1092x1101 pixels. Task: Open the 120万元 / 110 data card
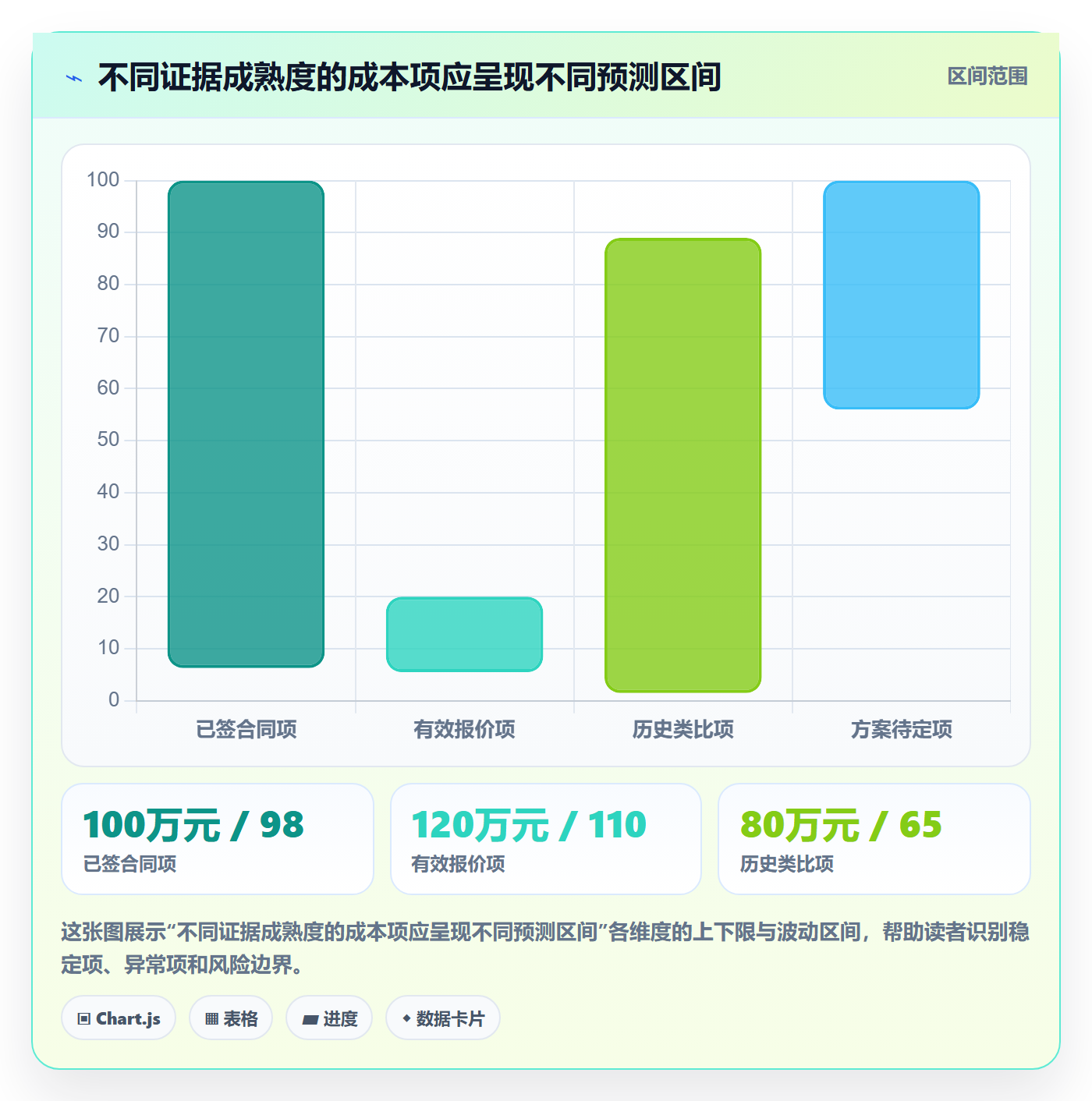point(546,839)
